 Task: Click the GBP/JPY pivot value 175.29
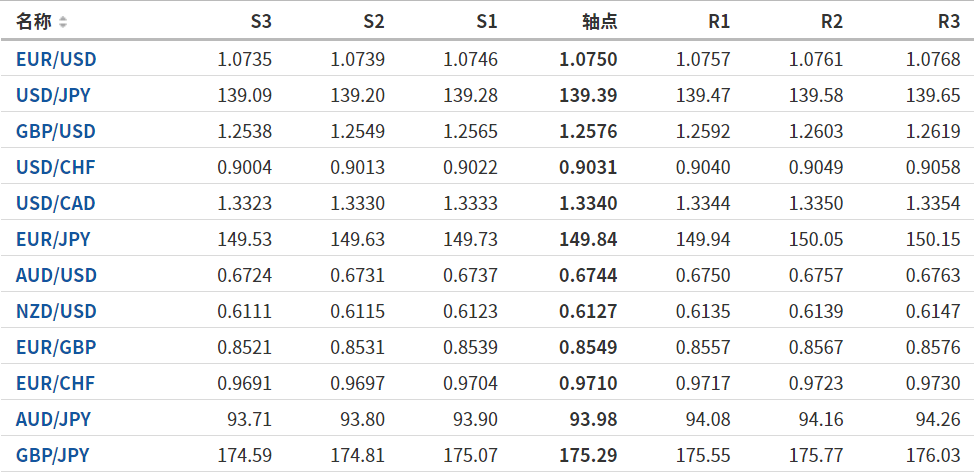coord(588,455)
